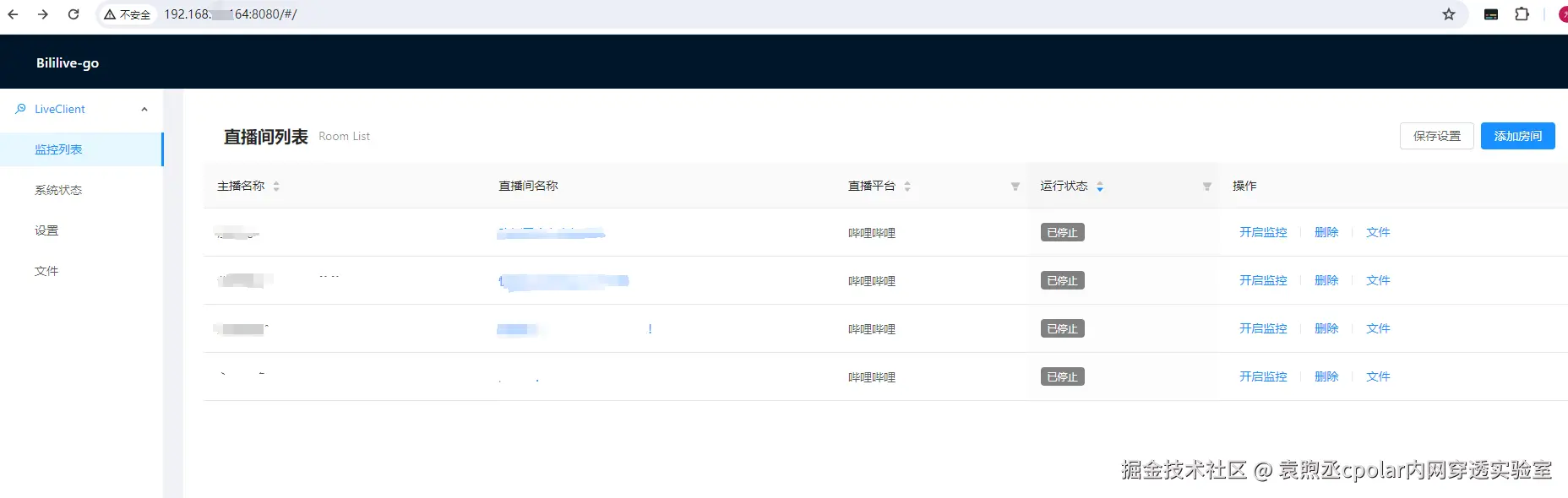Open the first row's room name link

(x=551, y=233)
